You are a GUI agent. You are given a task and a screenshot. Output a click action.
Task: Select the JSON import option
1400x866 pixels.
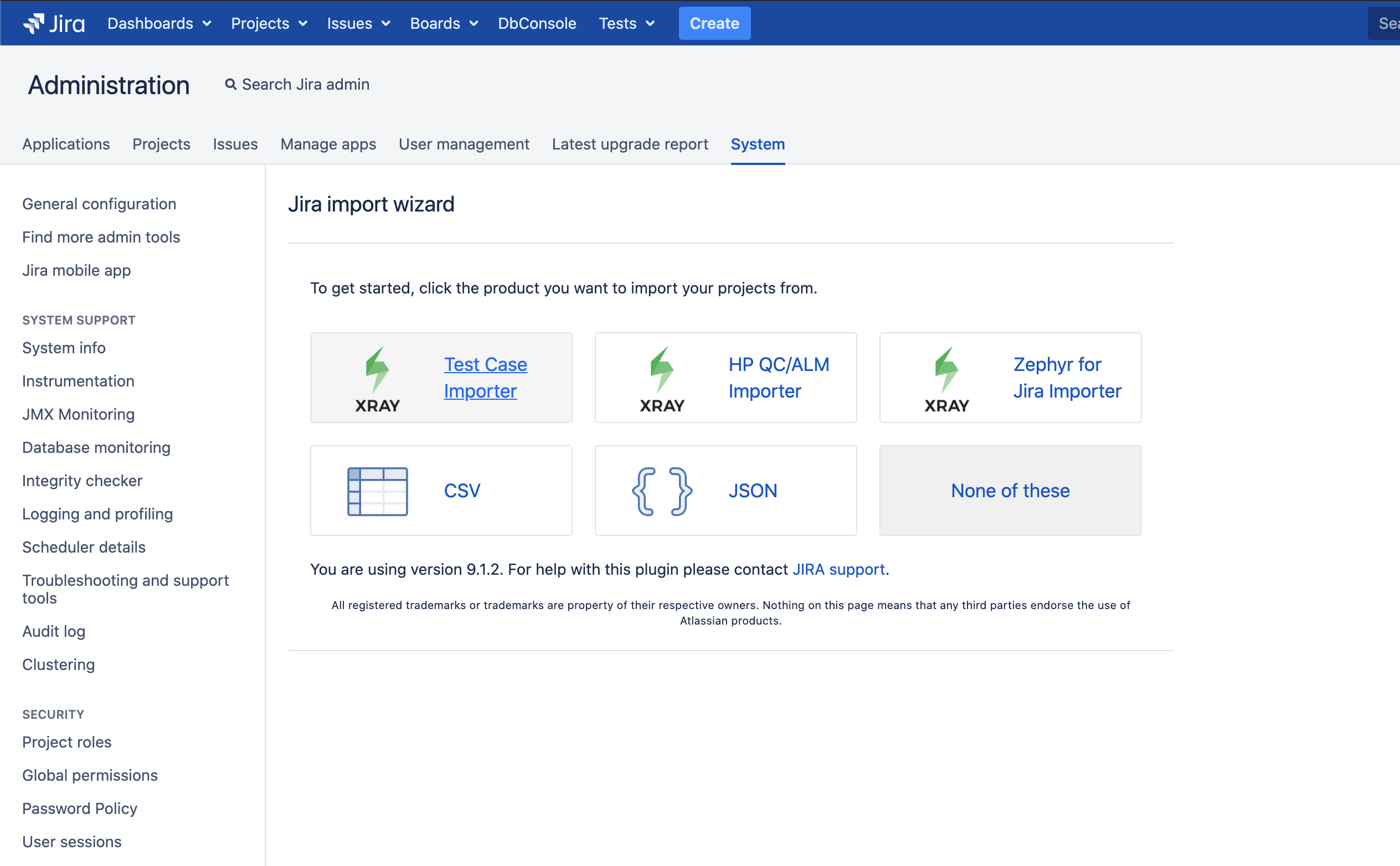(x=726, y=491)
